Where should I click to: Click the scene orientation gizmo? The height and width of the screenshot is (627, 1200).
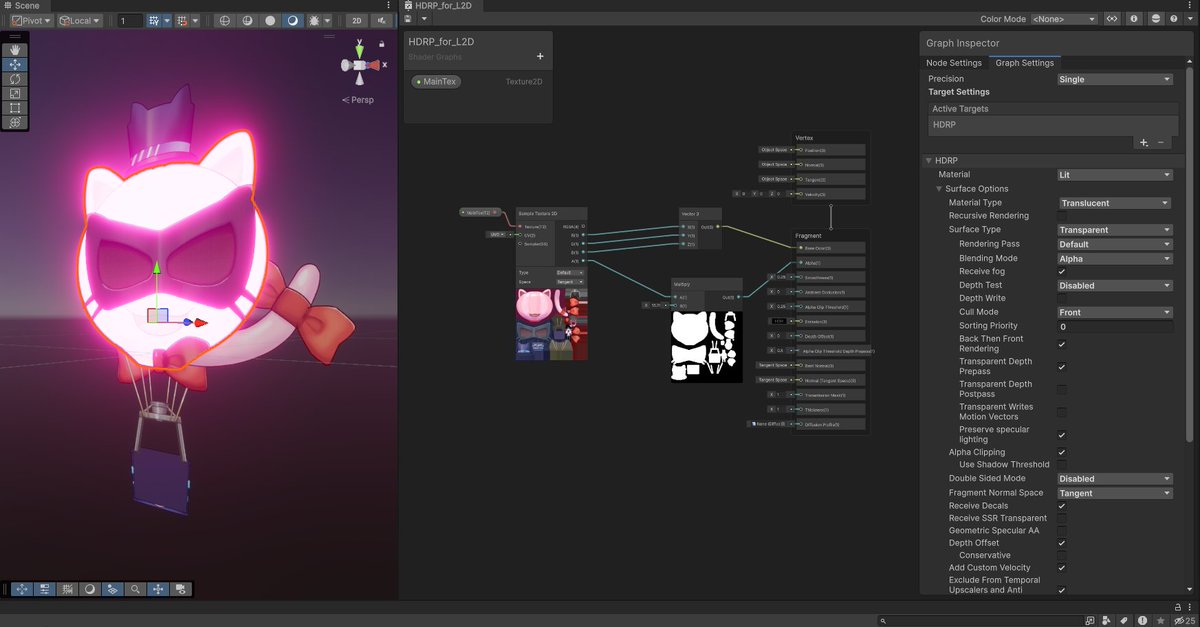[360, 64]
